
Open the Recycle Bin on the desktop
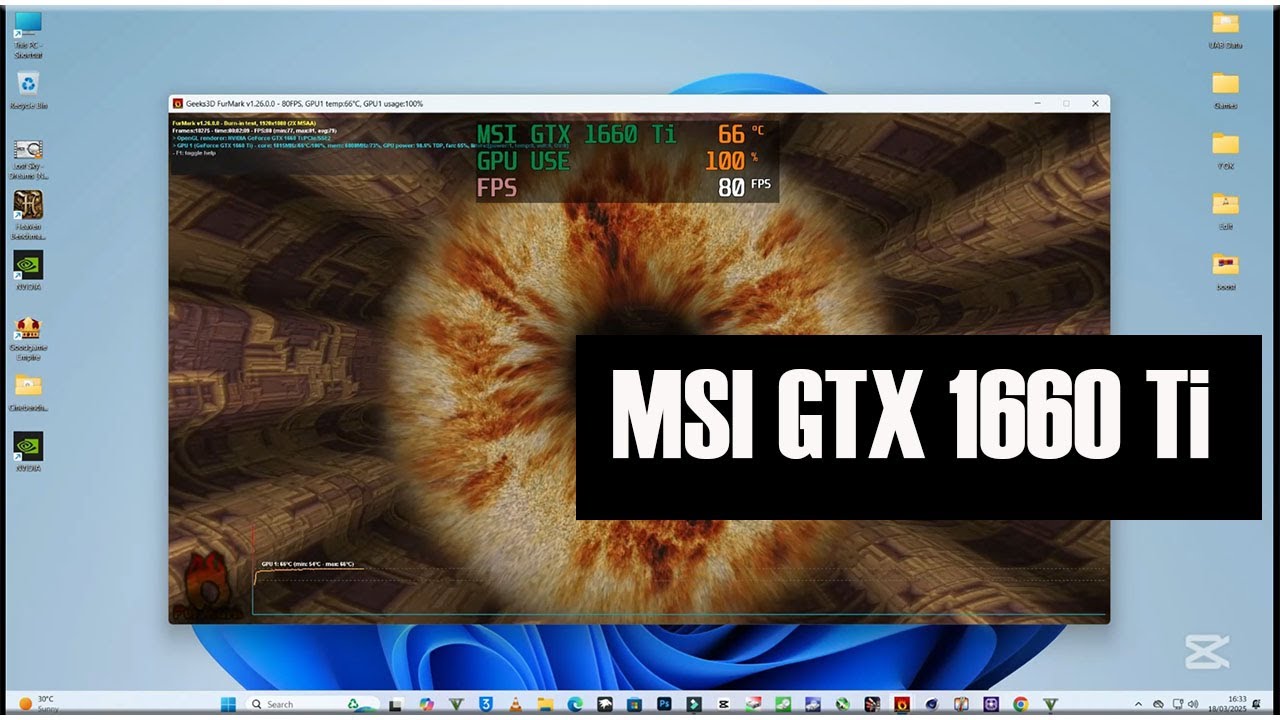tap(28, 89)
